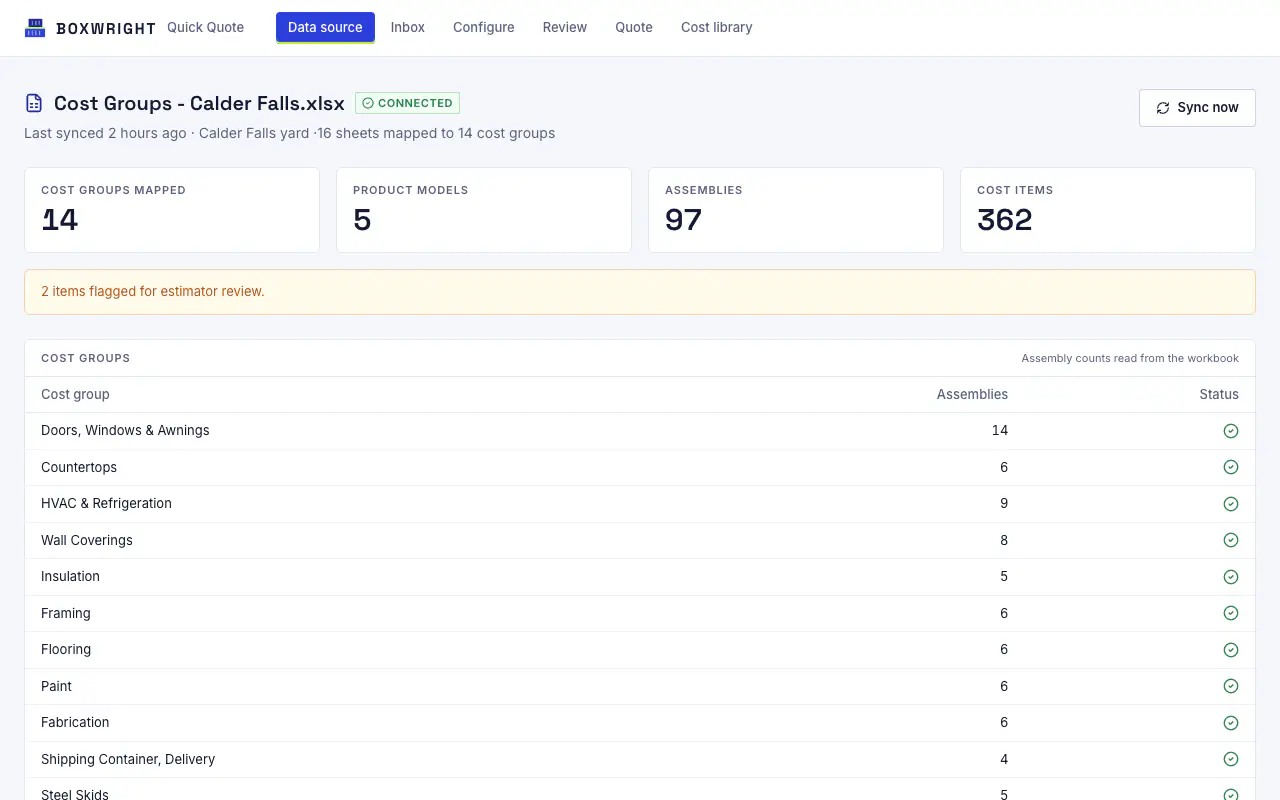Click the refresh icon in Sync now
The width and height of the screenshot is (1280, 800).
[x=1163, y=108]
